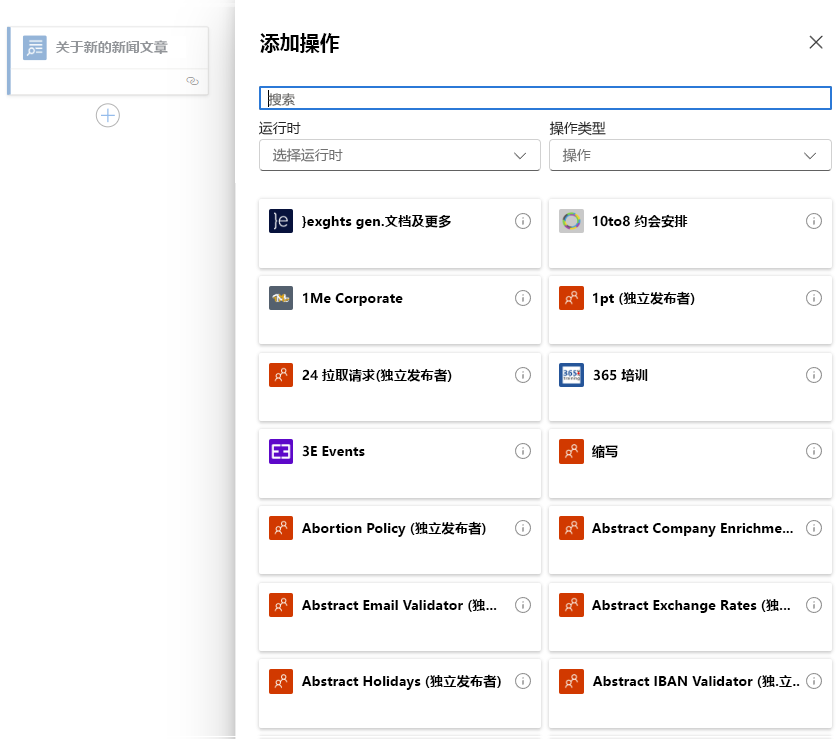Image resolution: width=840 pixels, height=740 pixels.
Task: Show info for 365 培训
Action: 814,375
